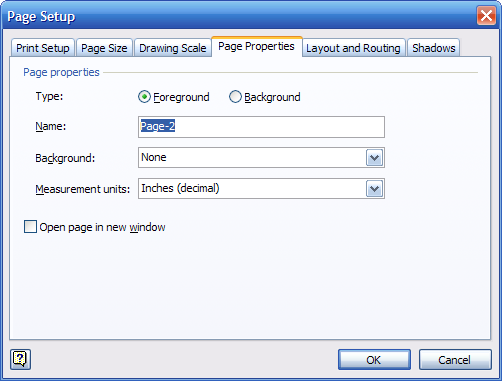Switch to the Print Setup tab

[43, 48]
